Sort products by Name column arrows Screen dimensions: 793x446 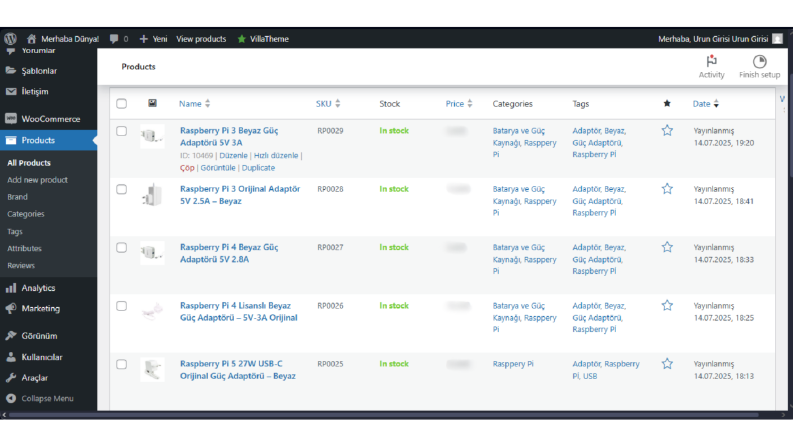pyautogui.click(x=207, y=104)
